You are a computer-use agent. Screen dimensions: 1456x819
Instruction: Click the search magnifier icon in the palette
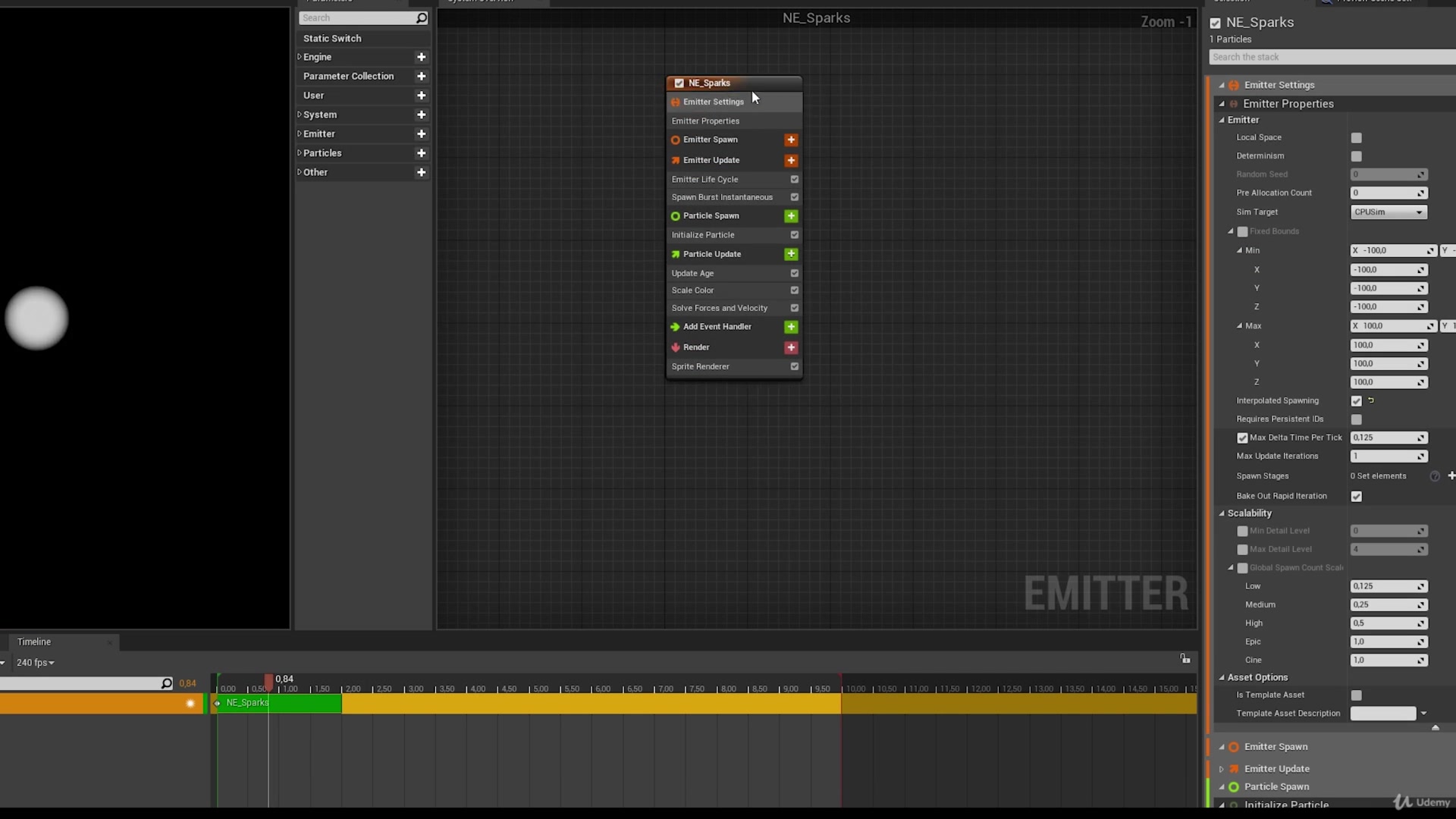pos(422,17)
